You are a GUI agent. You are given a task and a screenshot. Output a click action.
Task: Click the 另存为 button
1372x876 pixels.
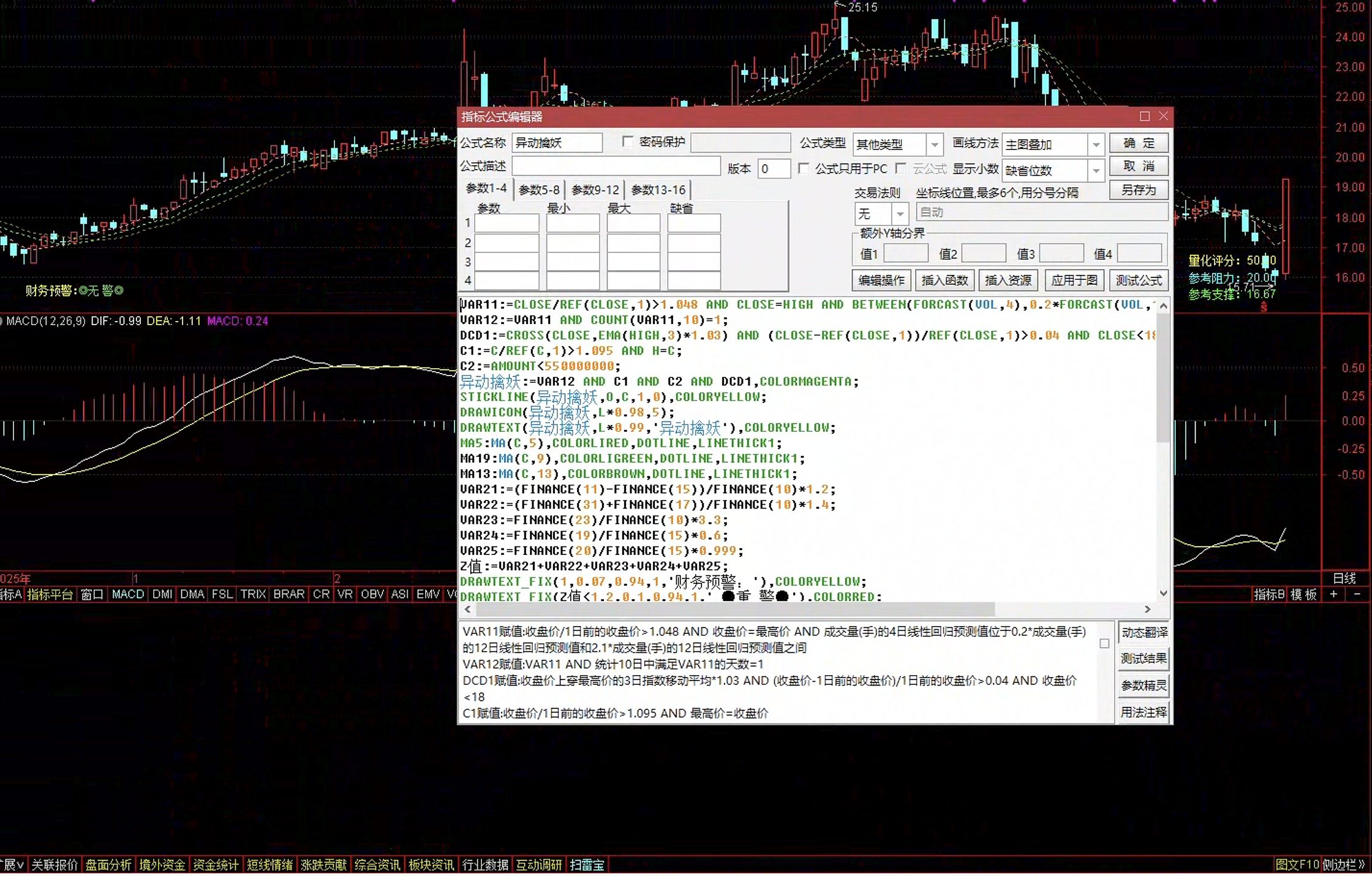coord(1139,190)
